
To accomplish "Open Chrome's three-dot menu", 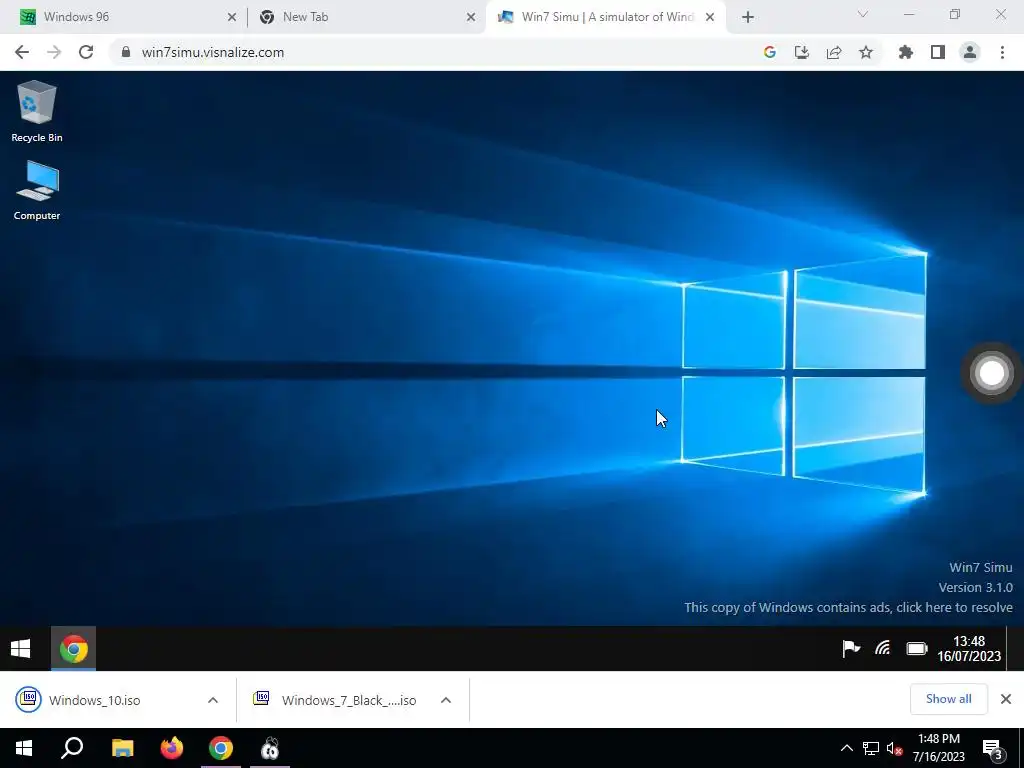I will [1002, 52].
